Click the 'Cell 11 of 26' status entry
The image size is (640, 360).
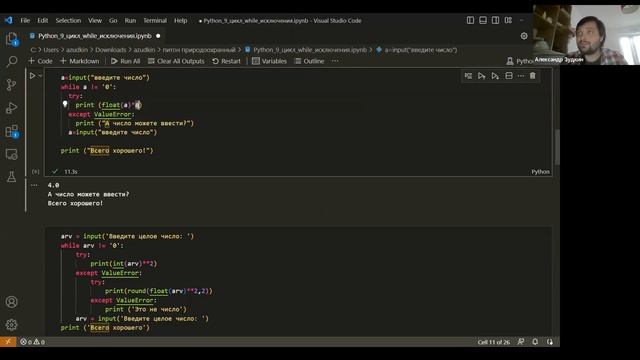point(493,342)
